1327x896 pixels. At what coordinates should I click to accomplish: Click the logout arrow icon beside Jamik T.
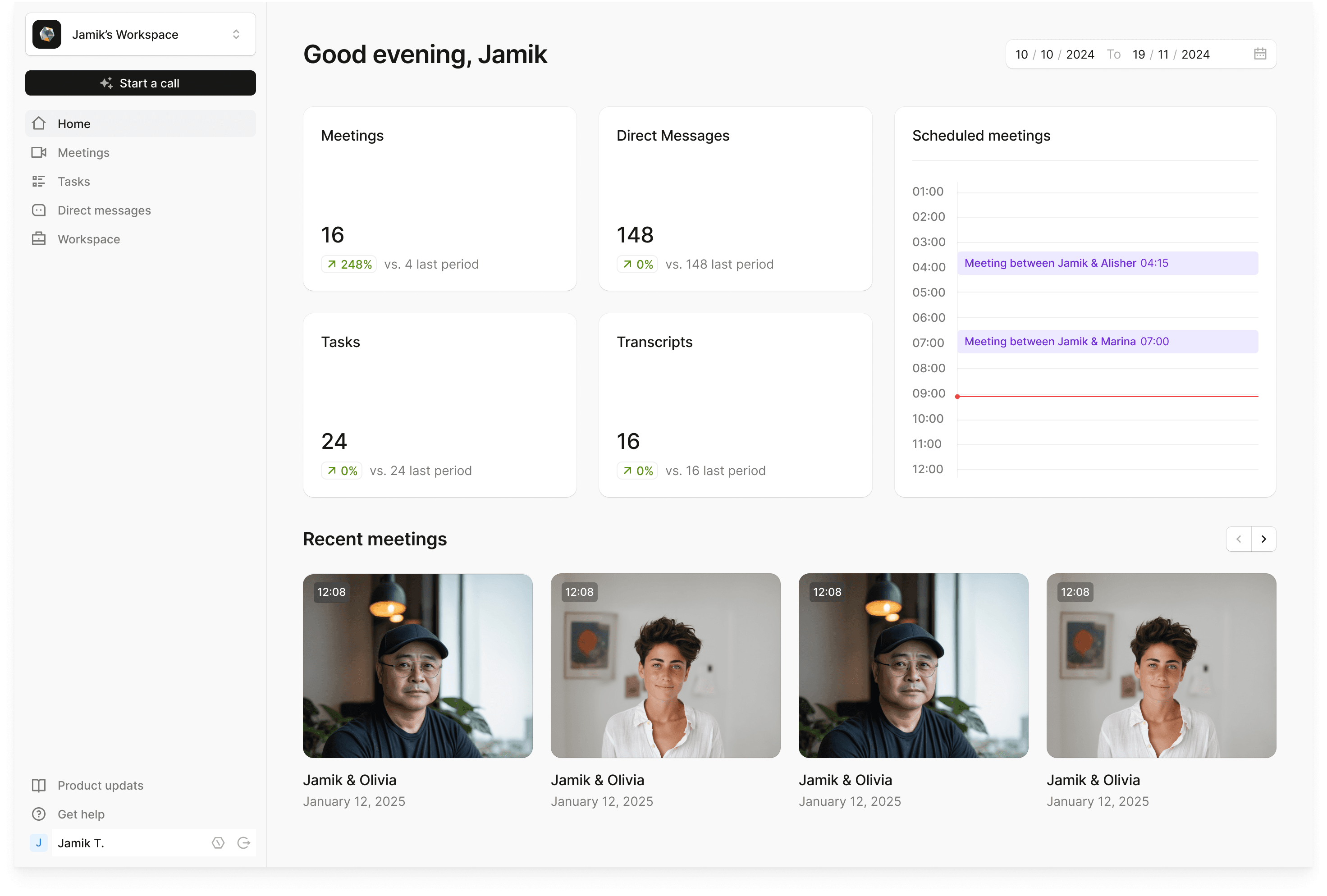click(x=244, y=843)
